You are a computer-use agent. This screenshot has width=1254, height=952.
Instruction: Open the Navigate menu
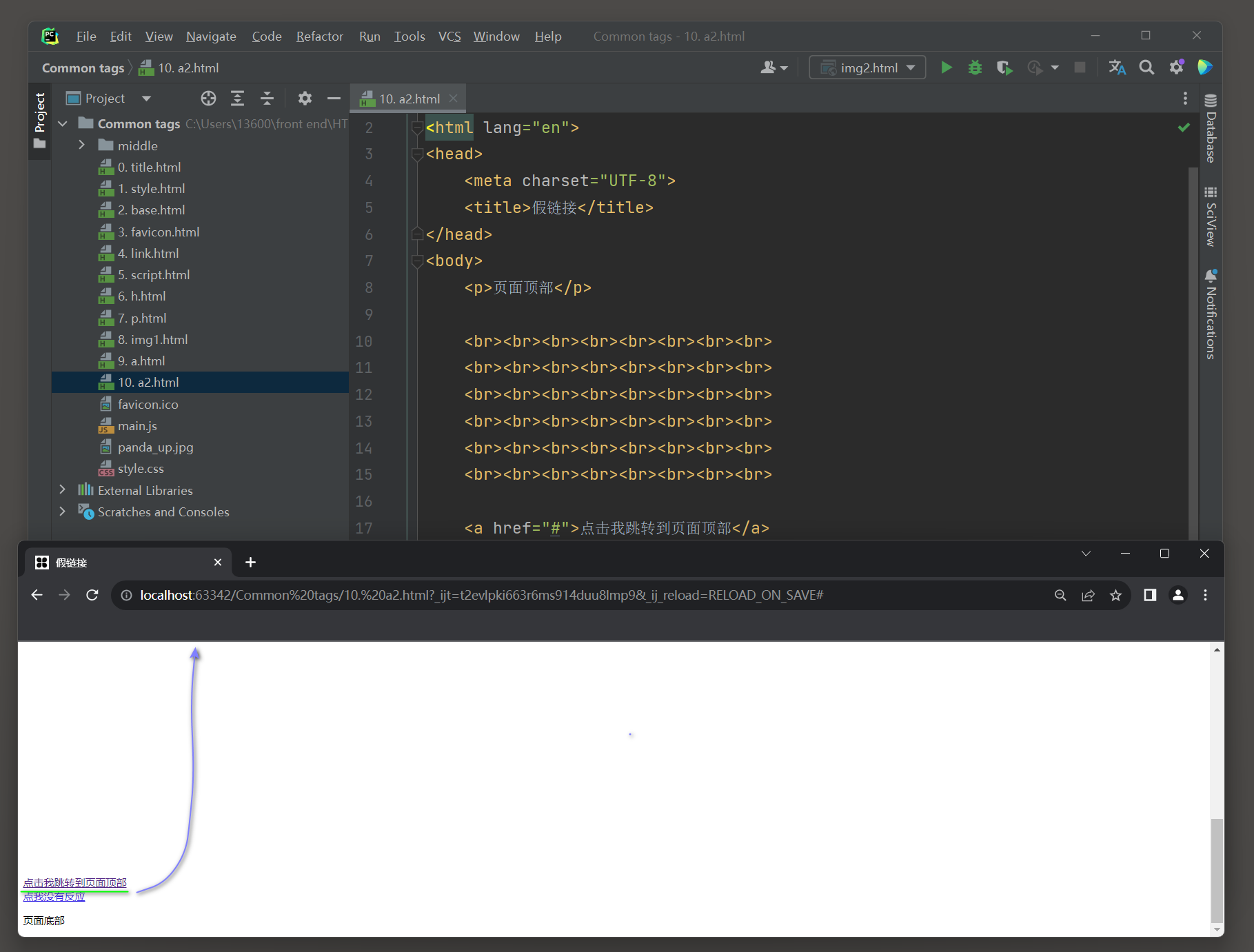pos(211,37)
